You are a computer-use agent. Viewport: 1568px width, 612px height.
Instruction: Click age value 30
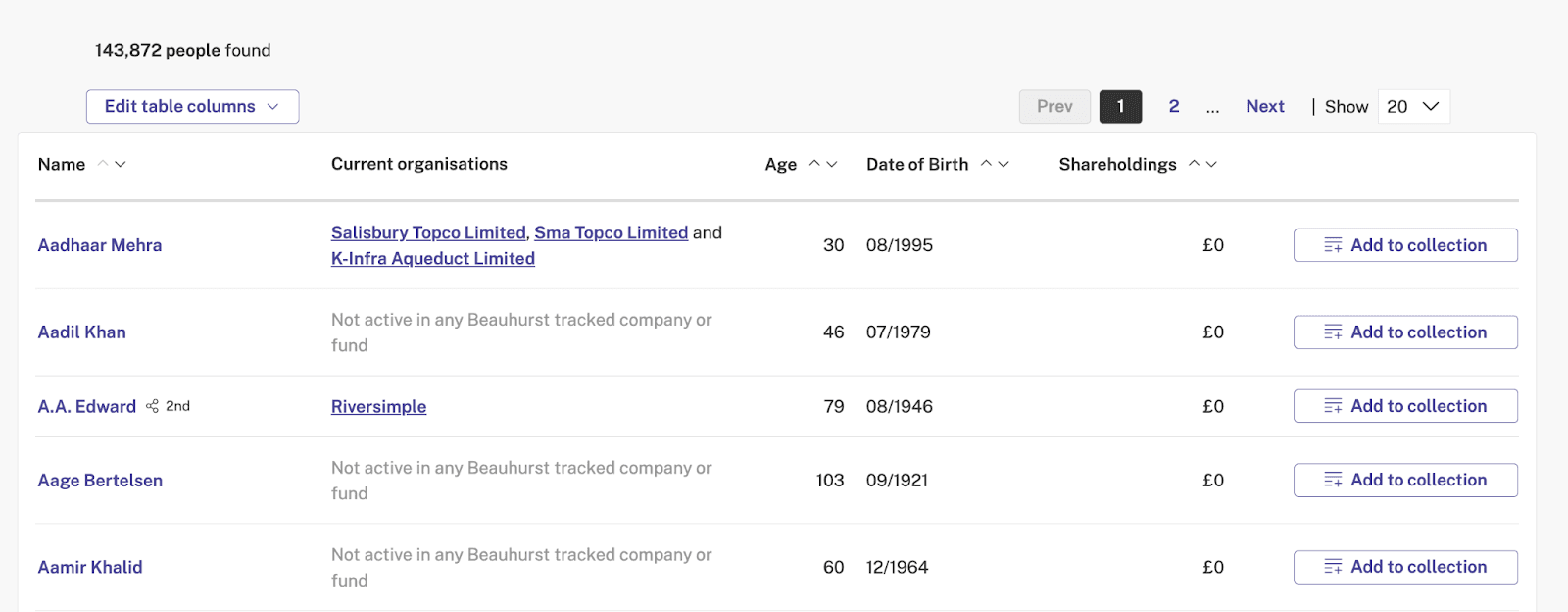834,245
